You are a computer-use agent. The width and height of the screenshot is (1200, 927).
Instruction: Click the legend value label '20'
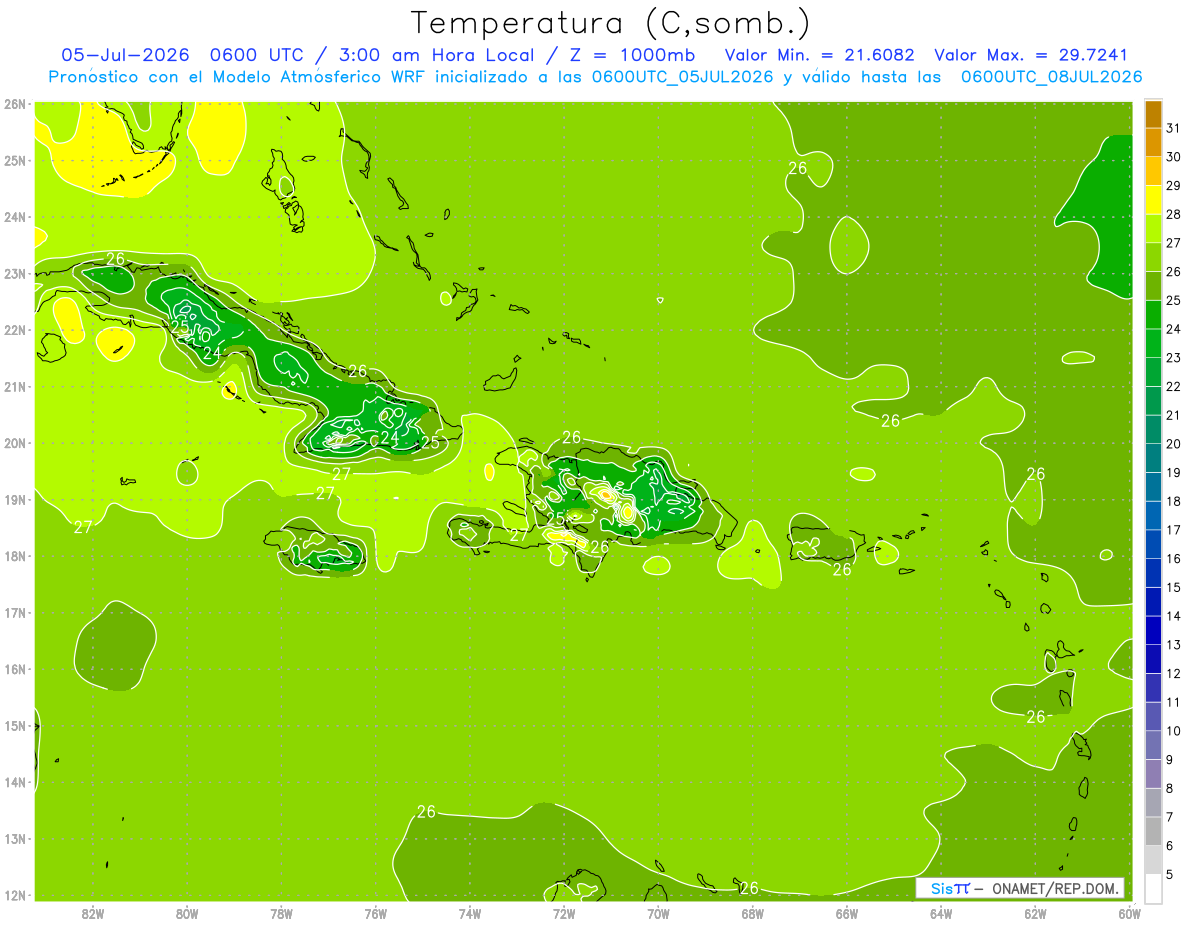coord(1173,444)
